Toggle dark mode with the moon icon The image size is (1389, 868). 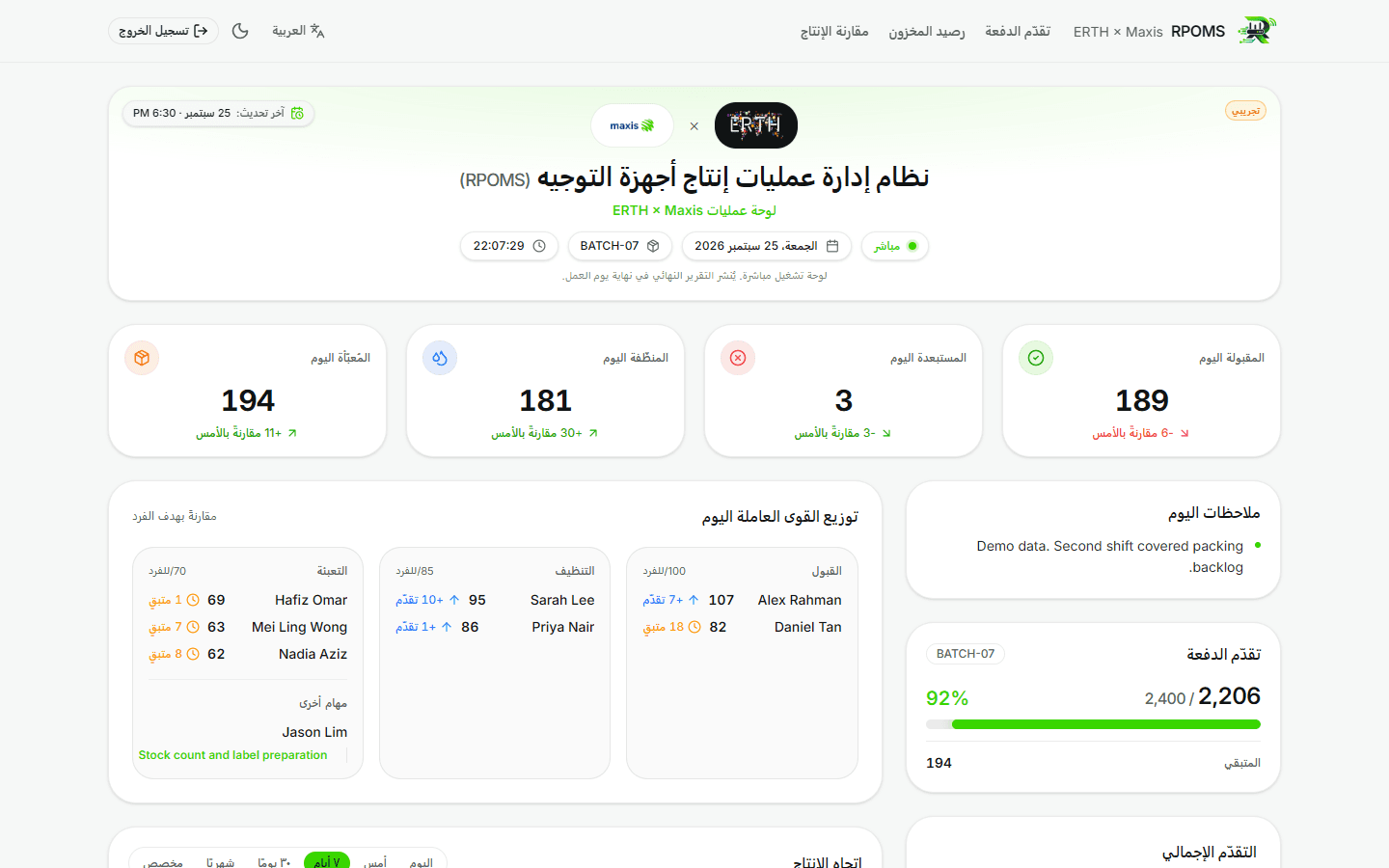pyautogui.click(x=240, y=31)
